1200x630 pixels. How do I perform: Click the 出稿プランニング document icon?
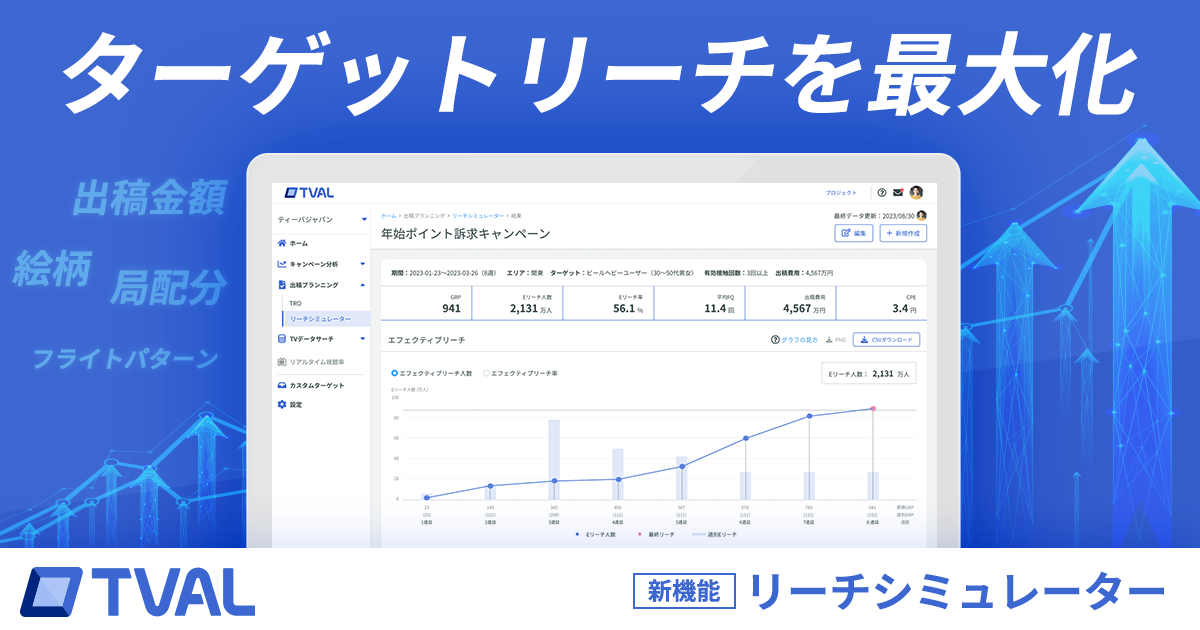click(x=282, y=285)
